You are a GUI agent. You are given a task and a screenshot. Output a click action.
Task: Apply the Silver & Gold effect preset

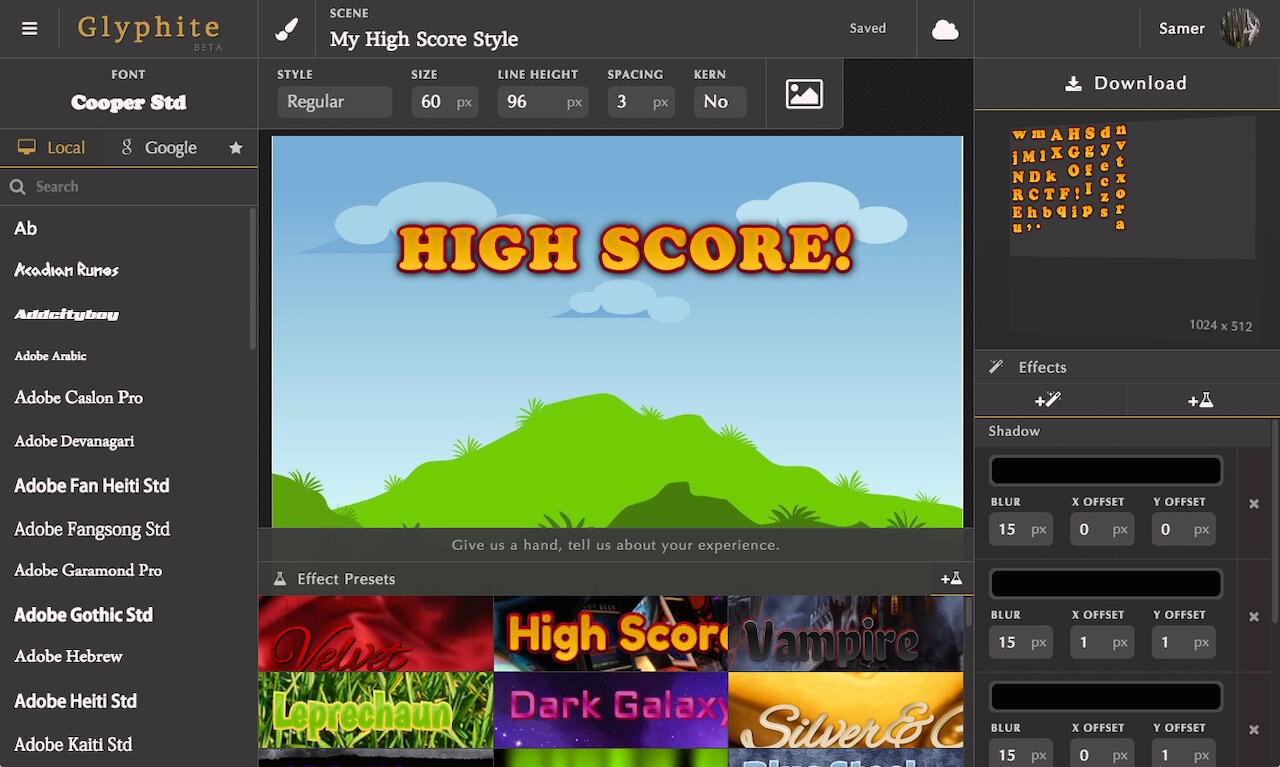(x=846, y=710)
